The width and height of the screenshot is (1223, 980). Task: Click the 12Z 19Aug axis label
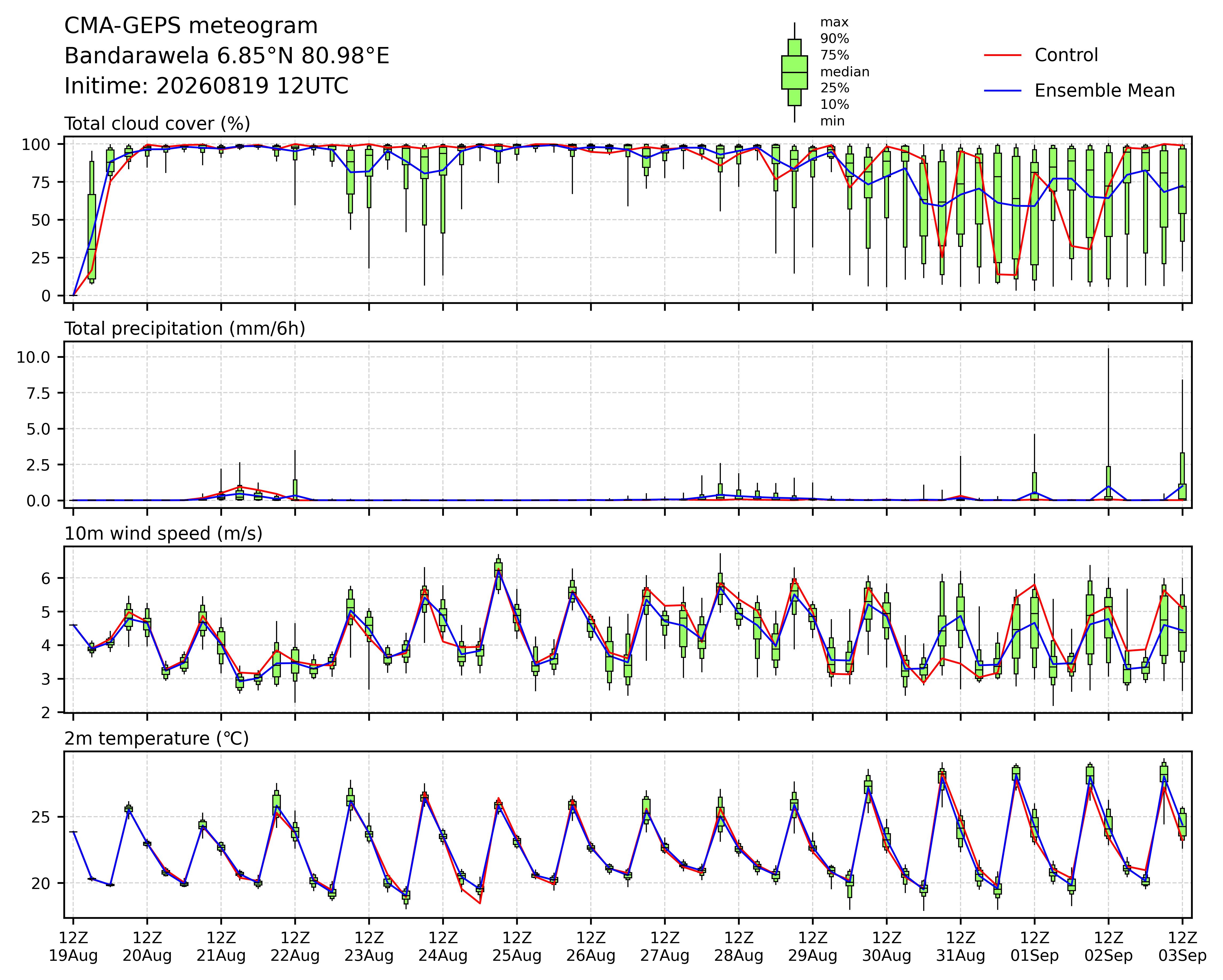tap(73, 947)
